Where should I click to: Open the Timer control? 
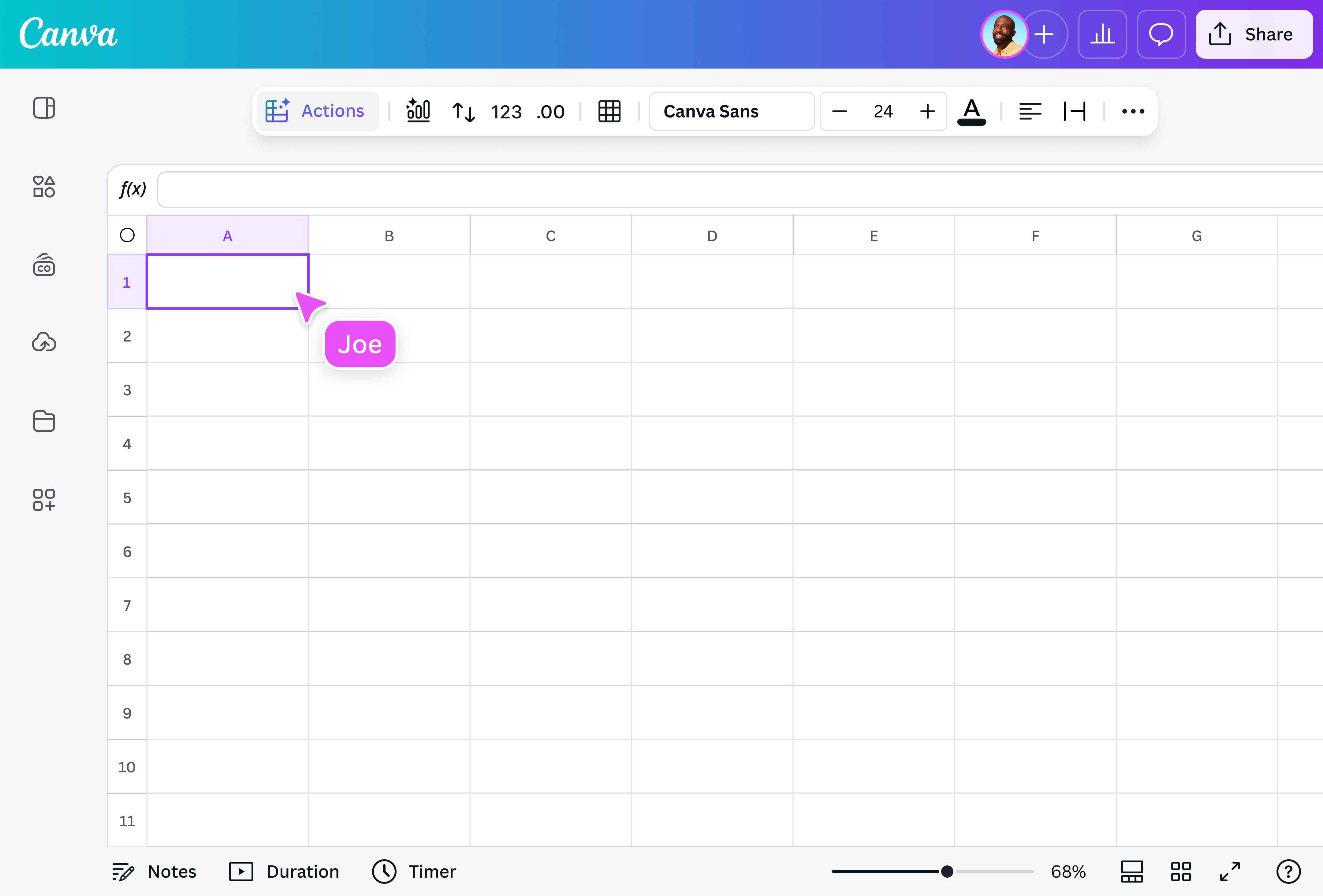(413, 872)
